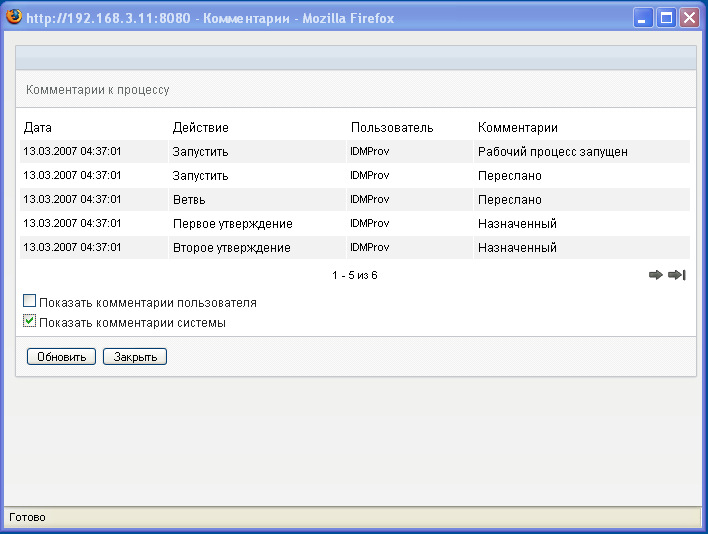Click the Пользователь column header

pyautogui.click(x=391, y=128)
